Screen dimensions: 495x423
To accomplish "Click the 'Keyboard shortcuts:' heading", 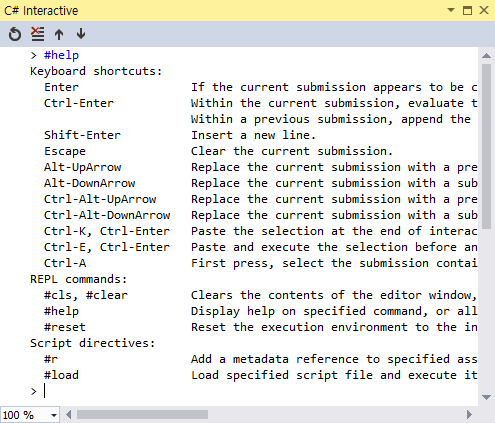I will tap(96, 71).
